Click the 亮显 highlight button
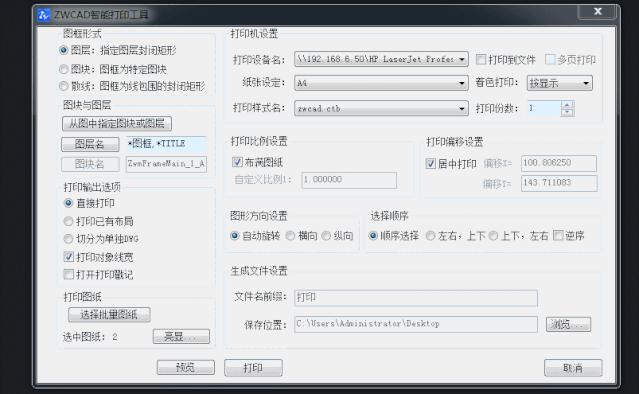The width and height of the screenshot is (639, 394). pos(181,336)
